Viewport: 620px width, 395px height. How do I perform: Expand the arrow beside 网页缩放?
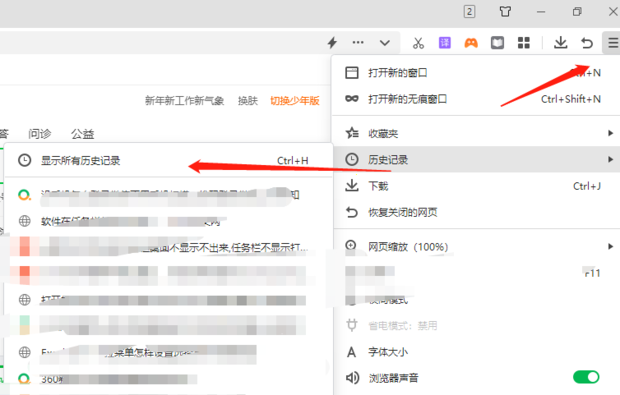pyautogui.click(x=611, y=246)
